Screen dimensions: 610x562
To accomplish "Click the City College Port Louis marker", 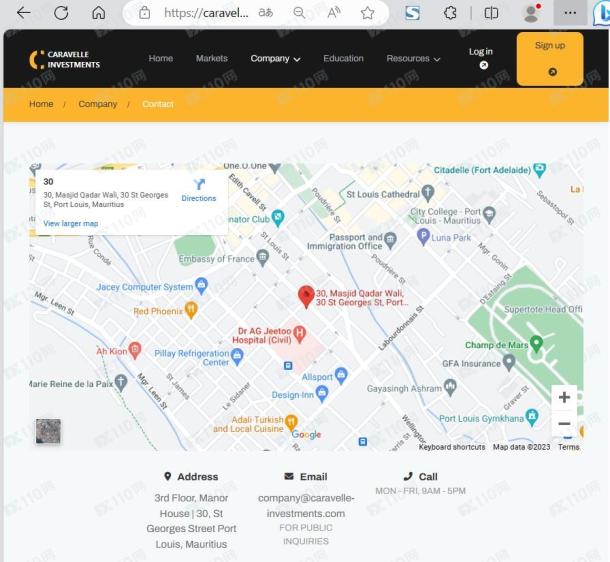I will (489, 214).
